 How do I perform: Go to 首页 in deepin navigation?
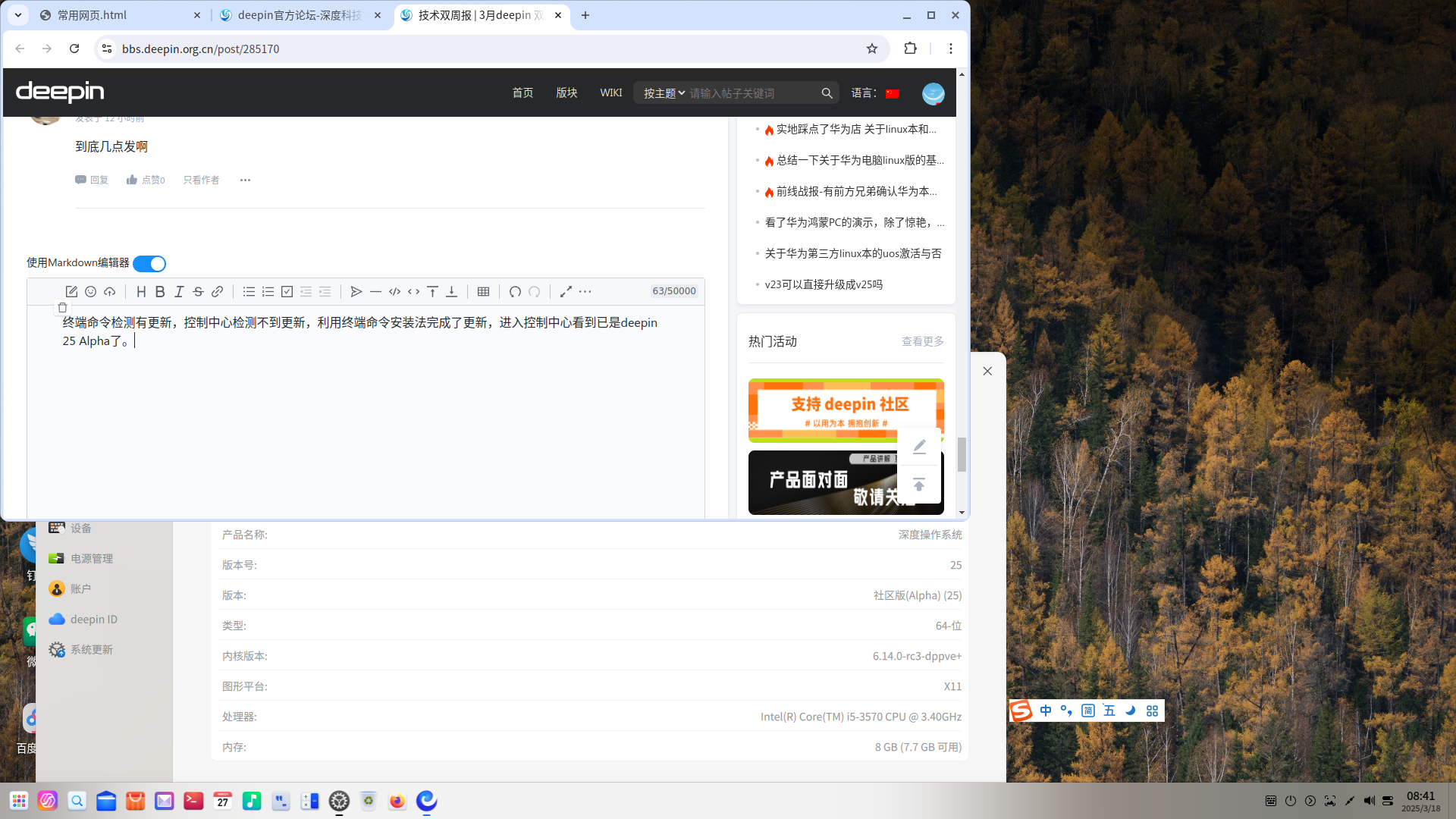tap(522, 93)
